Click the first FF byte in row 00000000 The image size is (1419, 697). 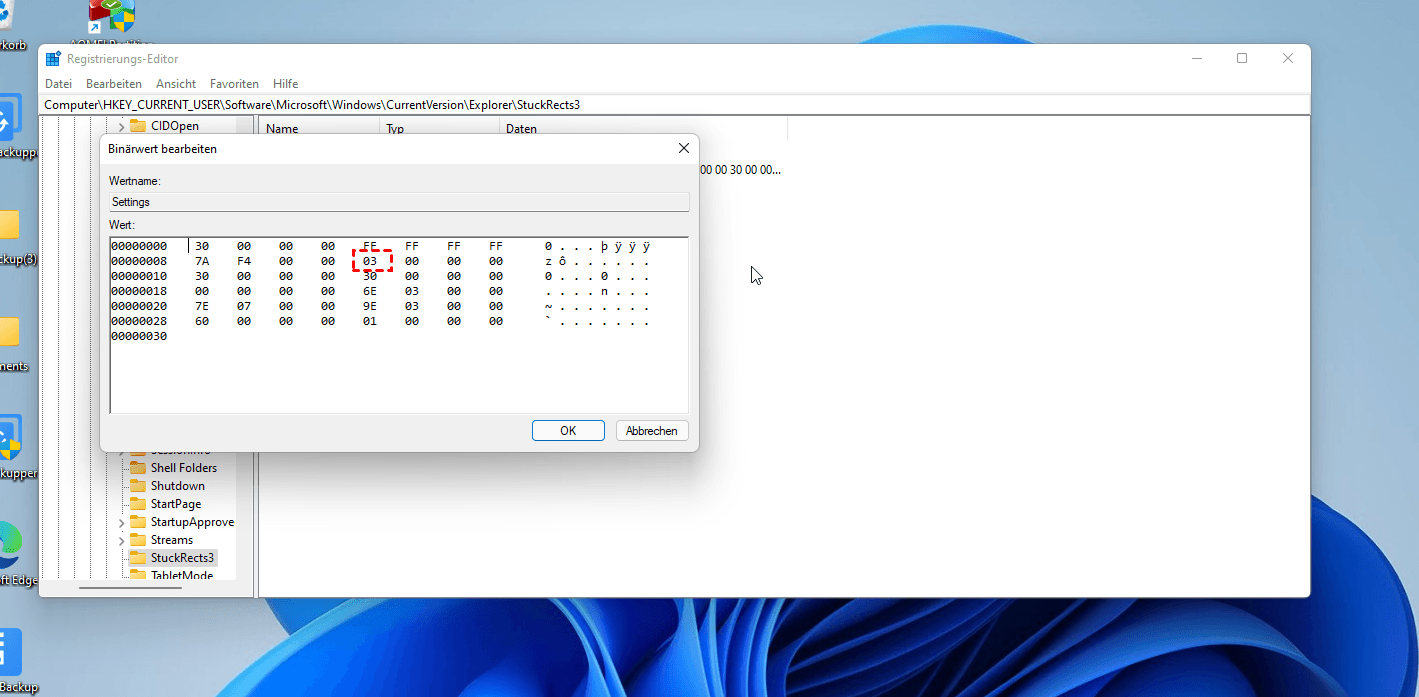[412, 246]
